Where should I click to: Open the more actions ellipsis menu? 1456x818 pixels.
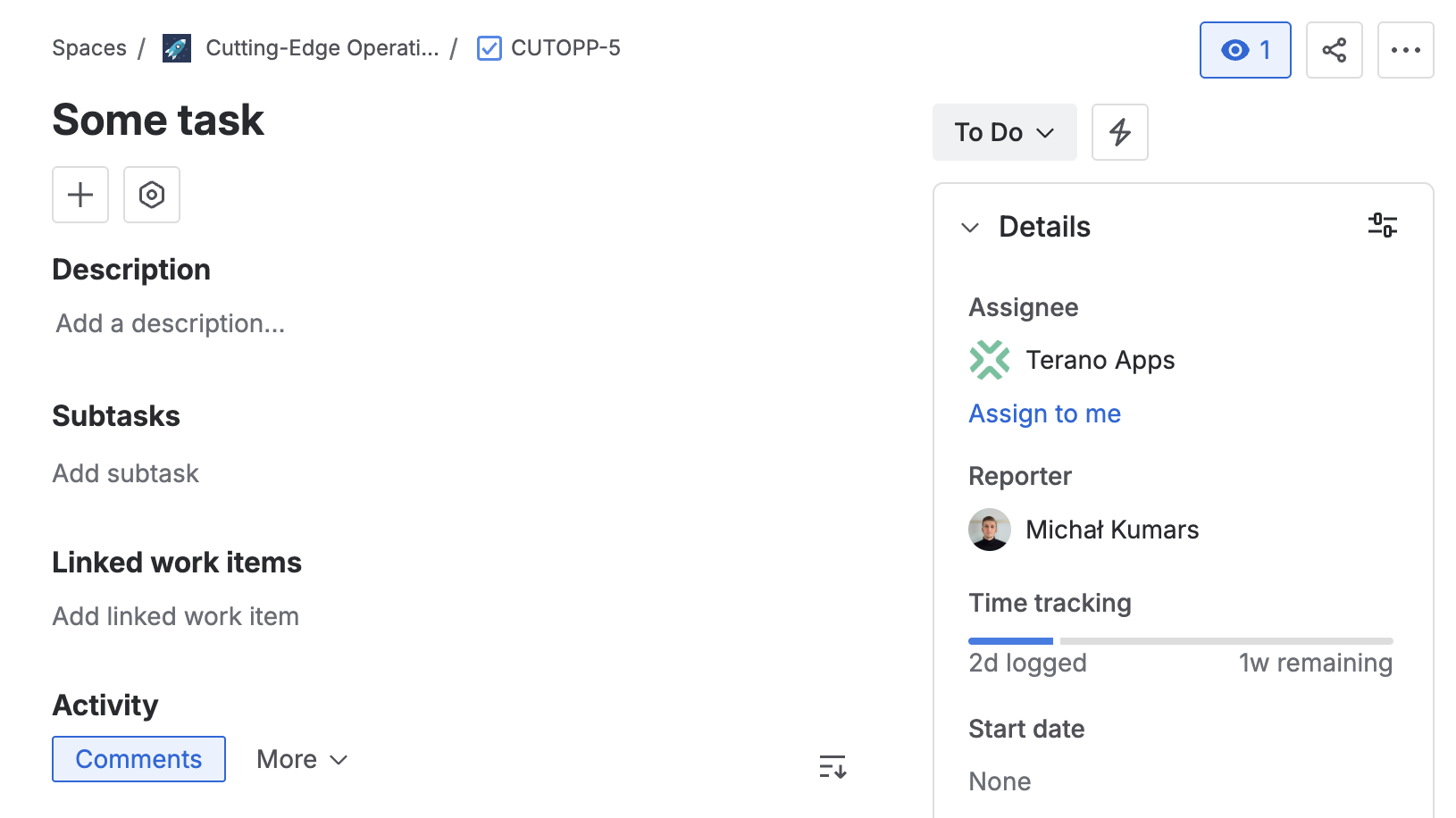pos(1405,50)
